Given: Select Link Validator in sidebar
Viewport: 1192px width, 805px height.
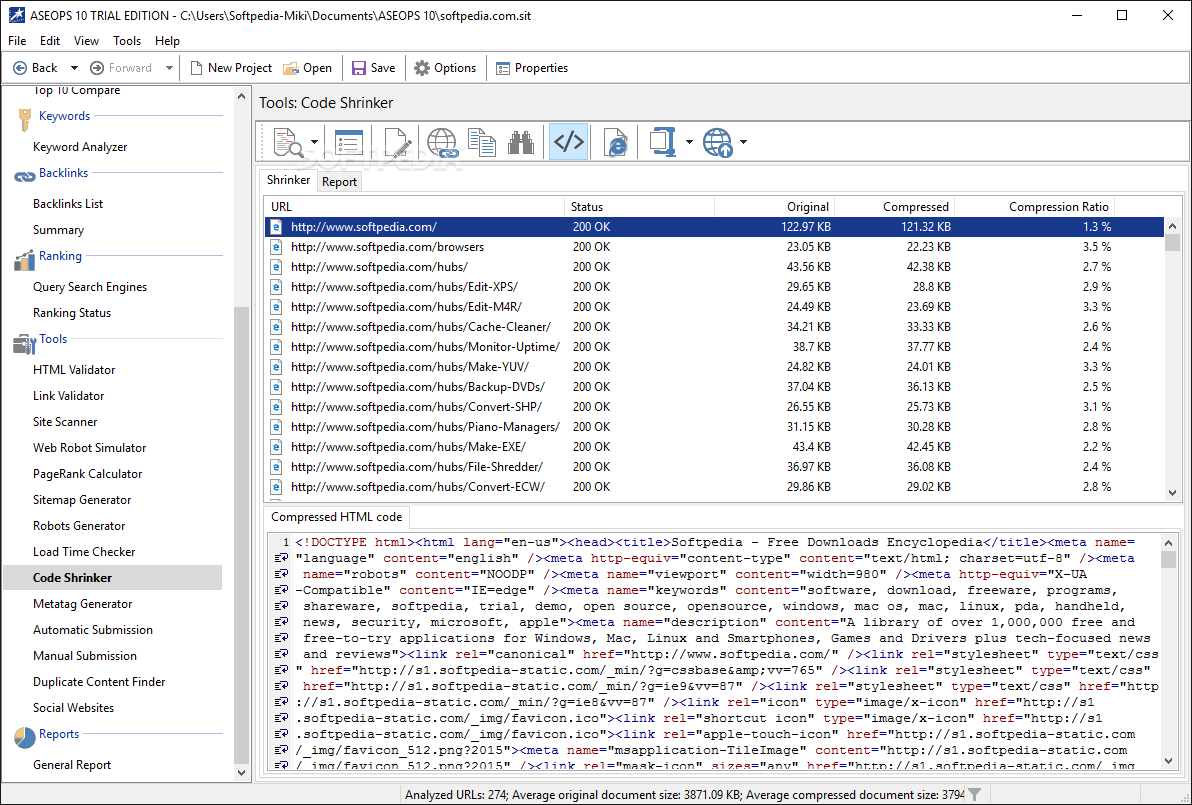Looking at the screenshot, I should coord(68,395).
